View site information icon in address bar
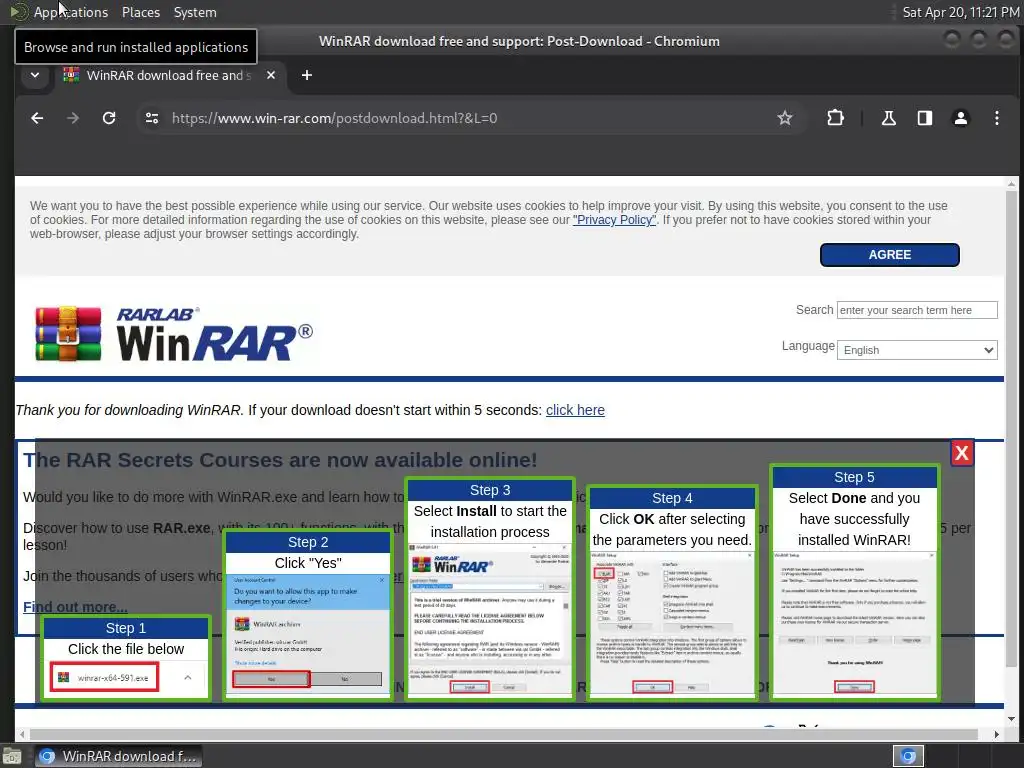The image size is (1024, 768). [x=152, y=118]
